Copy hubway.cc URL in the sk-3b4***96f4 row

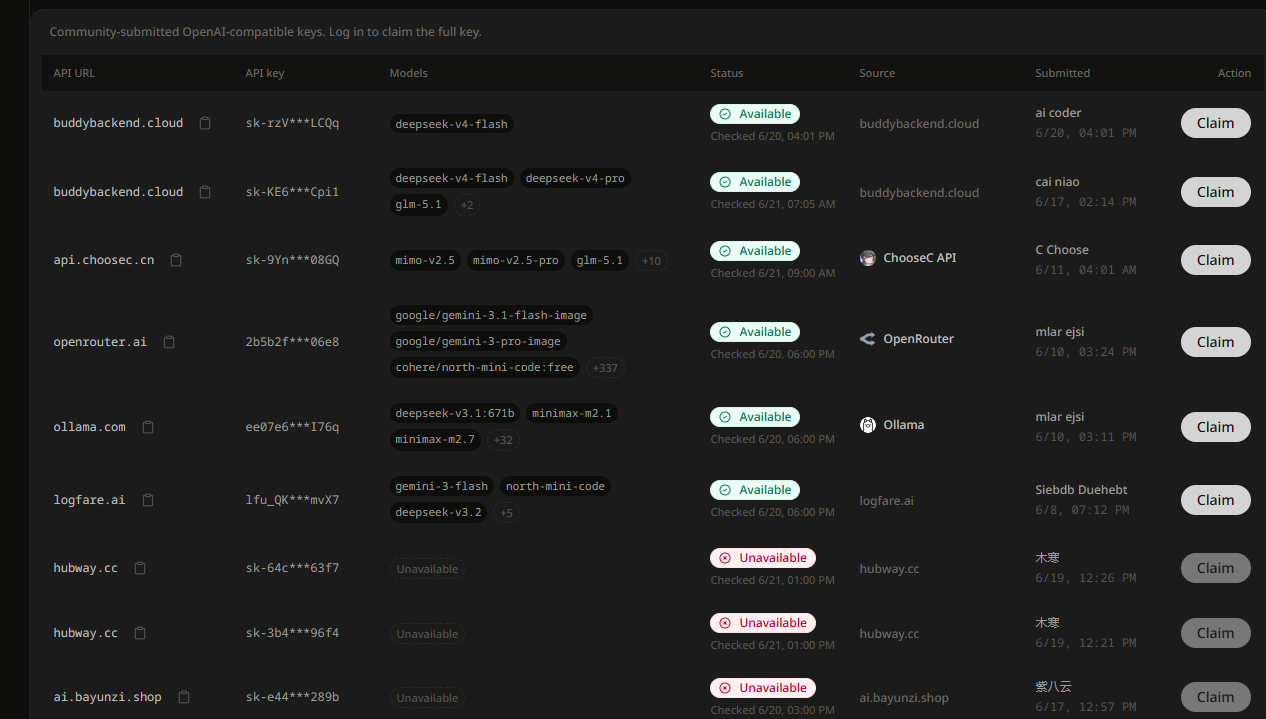(x=140, y=633)
